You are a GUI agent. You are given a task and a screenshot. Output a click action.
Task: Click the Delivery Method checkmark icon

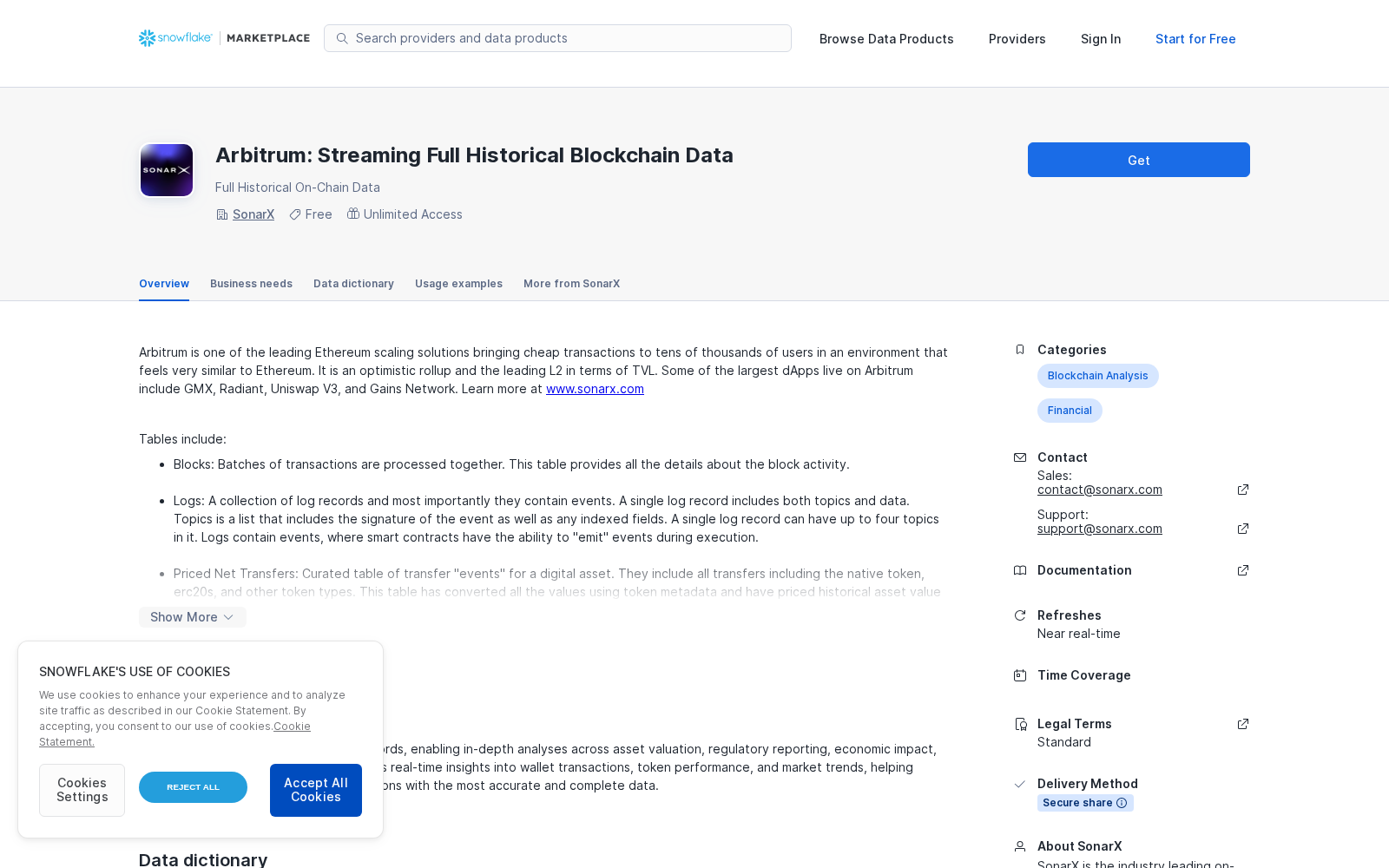[1020, 784]
